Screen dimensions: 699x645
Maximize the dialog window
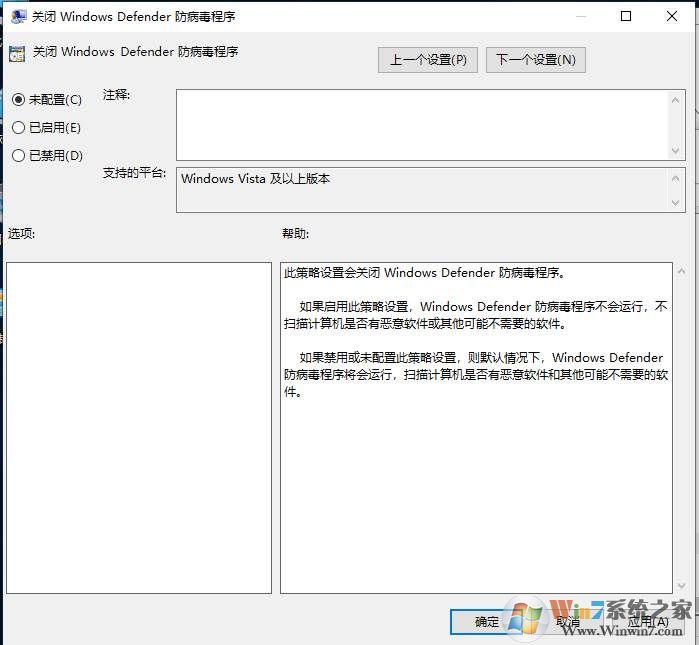pos(626,16)
